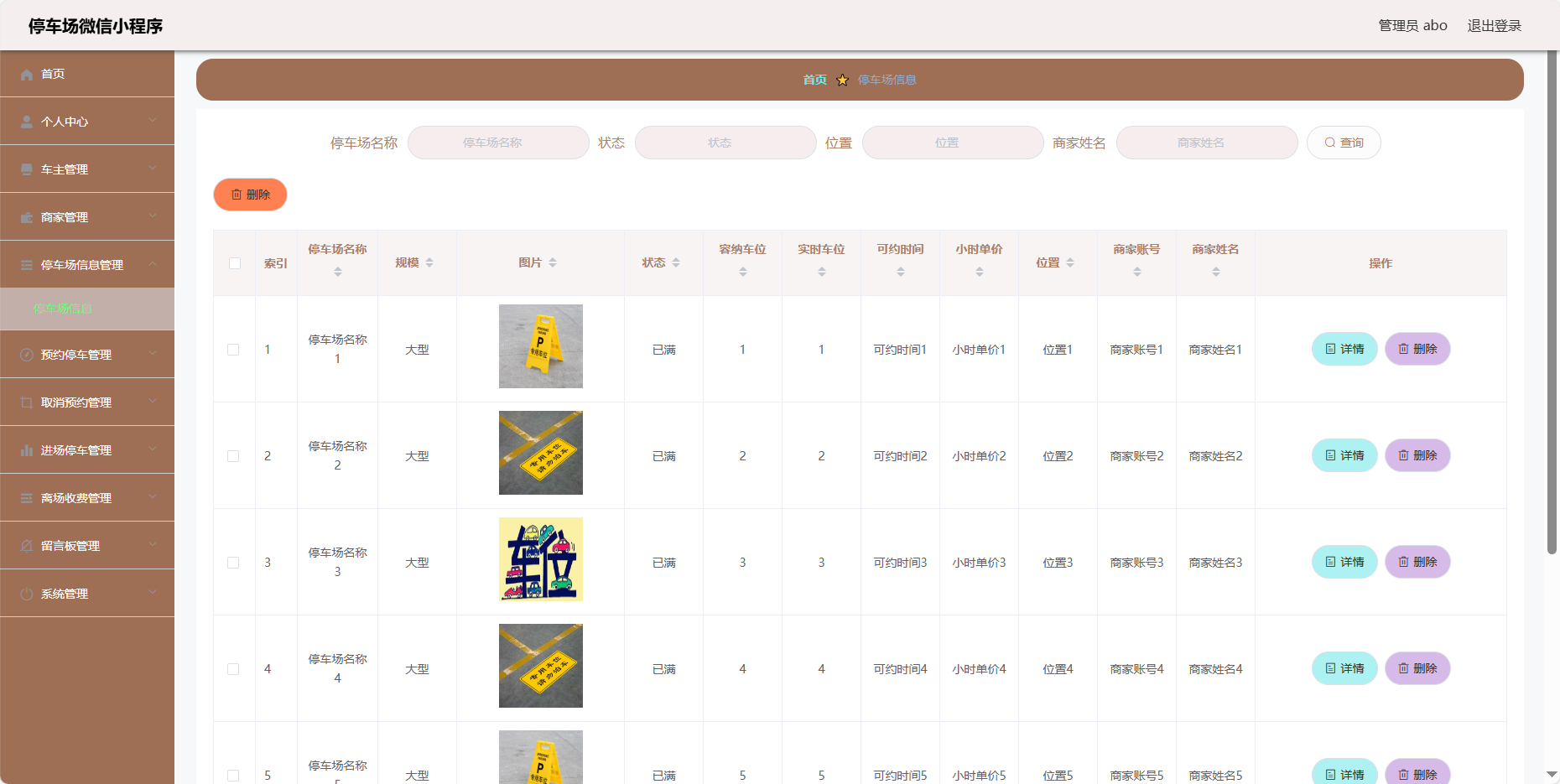Click the sort arrows on the 商家姓名 column
This screenshot has height=784, width=1560.
point(1216,272)
